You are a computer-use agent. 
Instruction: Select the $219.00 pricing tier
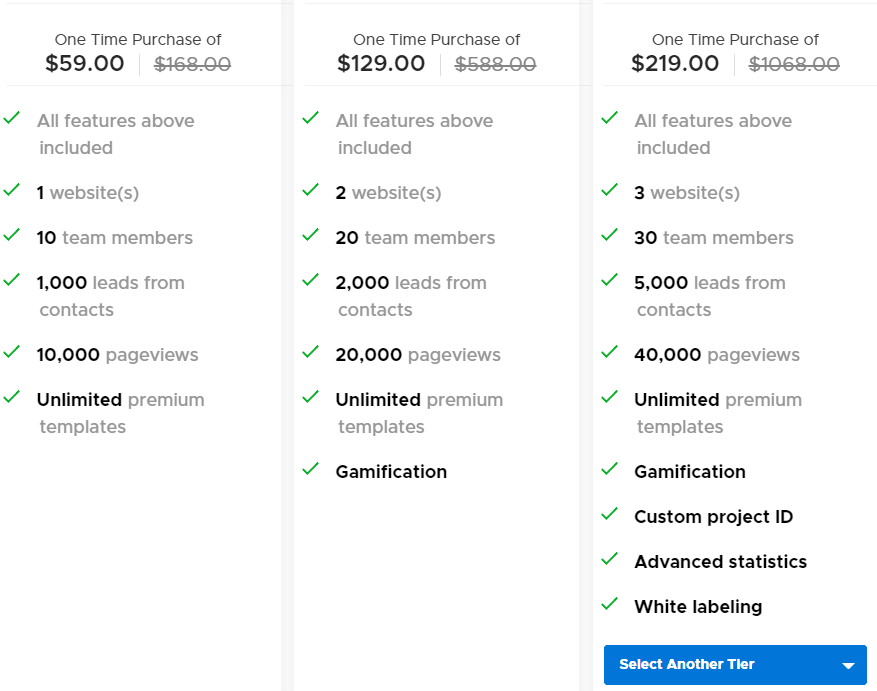[675, 63]
